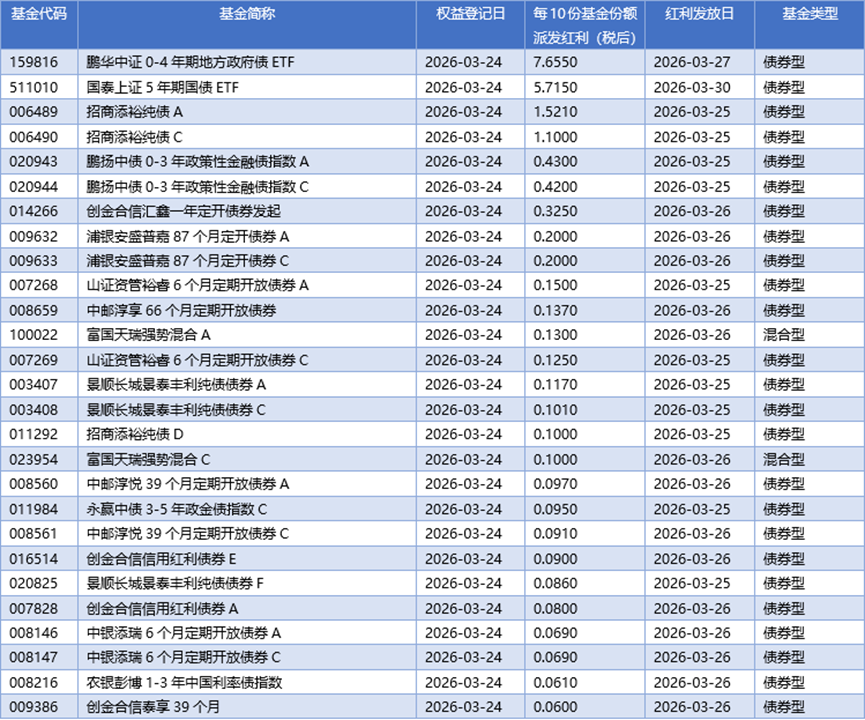Image resolution: width=865 pixels, height=720 pixels.
Task: Click fund name 富国天瑞强势混合 A
Action: (148, 335)
